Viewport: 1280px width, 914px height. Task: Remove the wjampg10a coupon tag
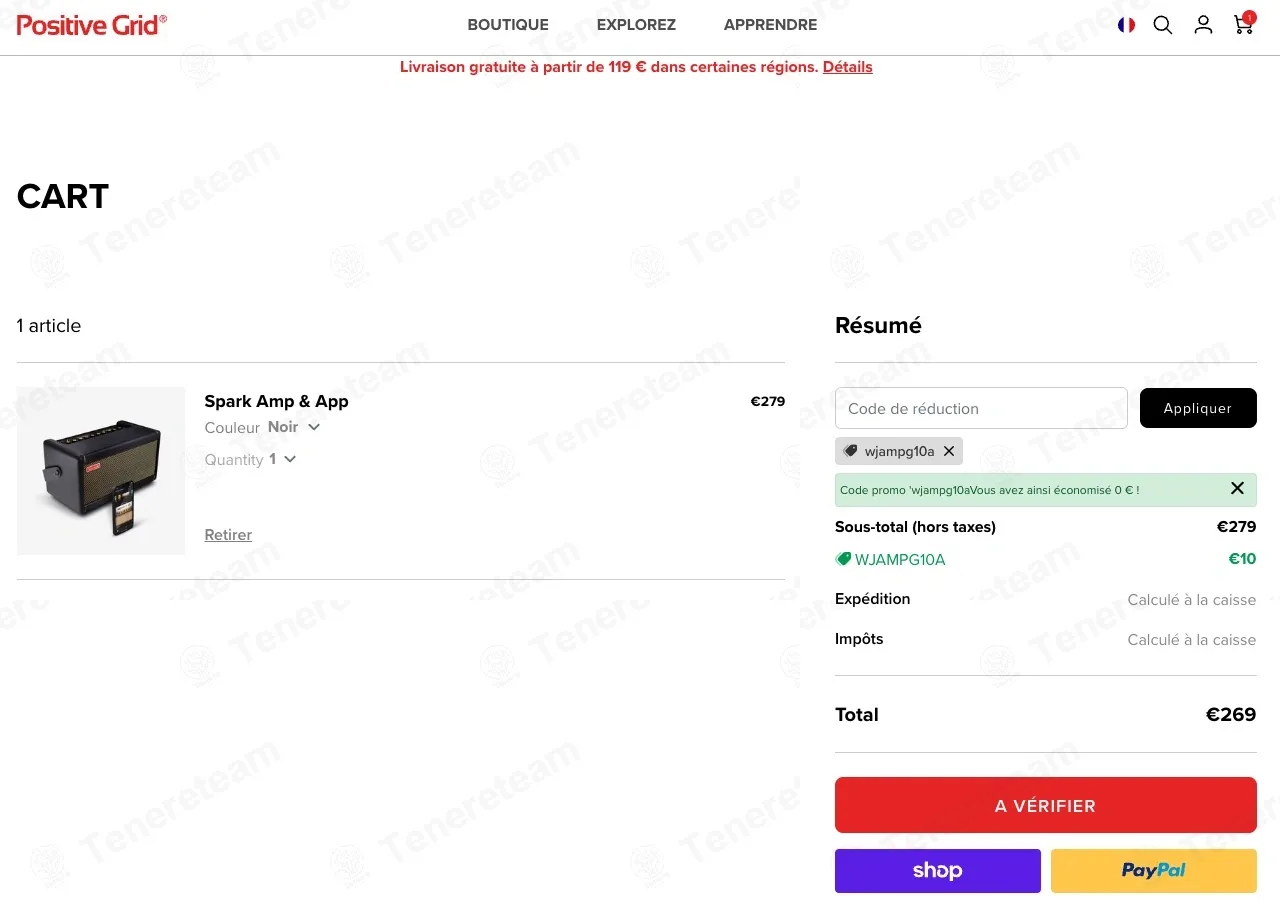tap(949, 451)
